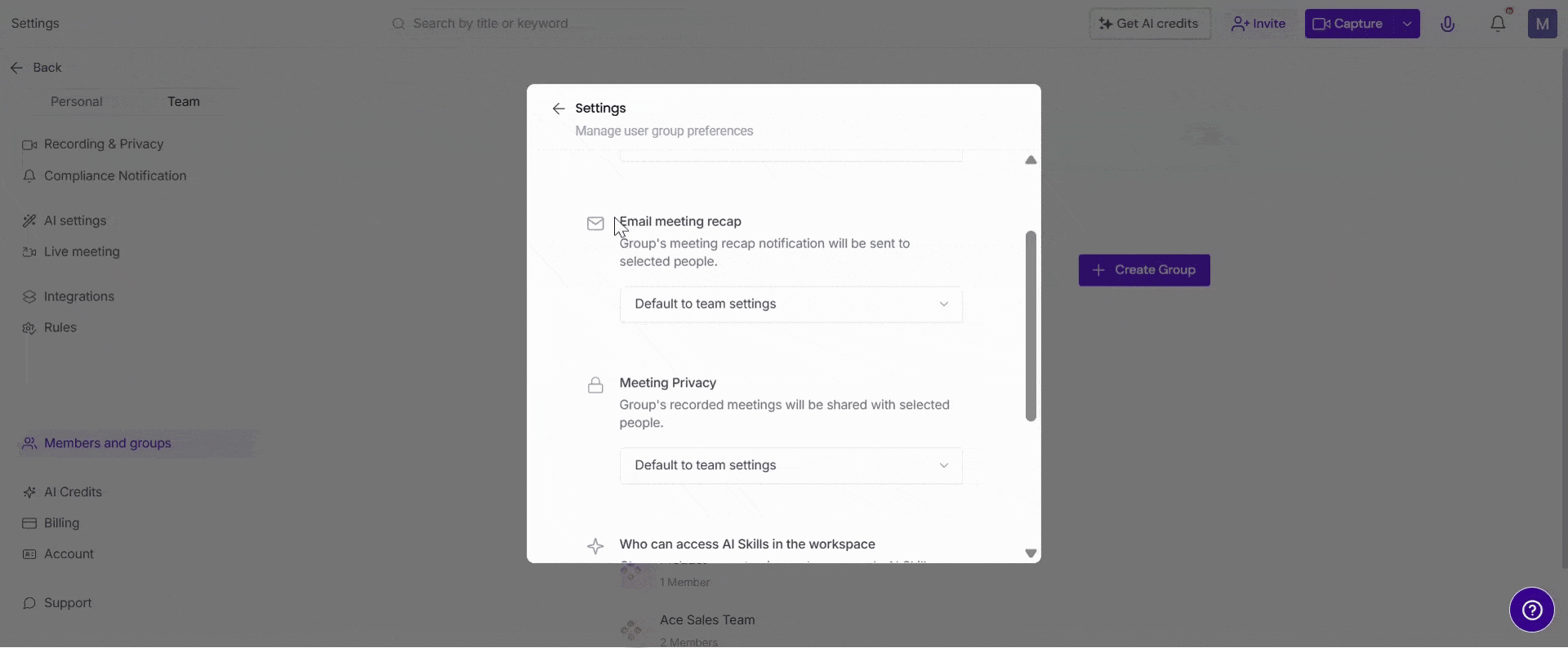Click the Meeting Privacy lock icon
This screenshot has width=1568, height=648.
tap(595, 385)
